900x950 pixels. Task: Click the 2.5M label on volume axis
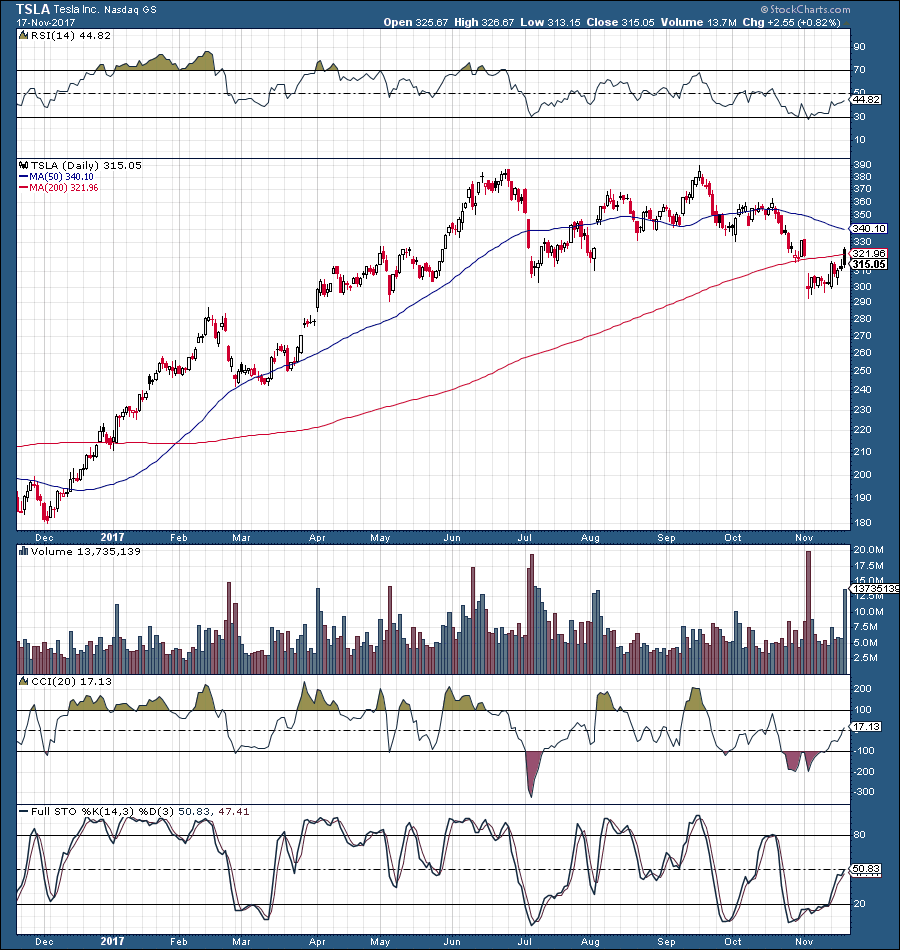[865, 658]
